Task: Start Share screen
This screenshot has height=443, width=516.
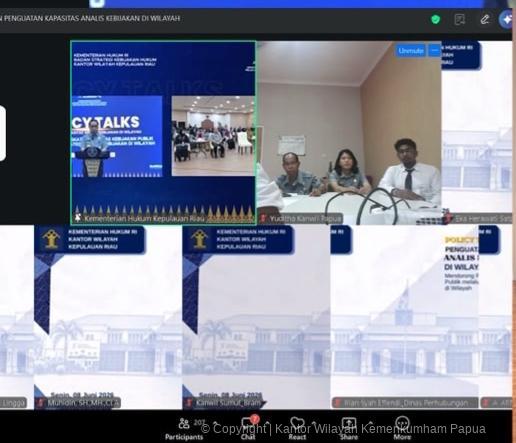Action: [349, 429]
